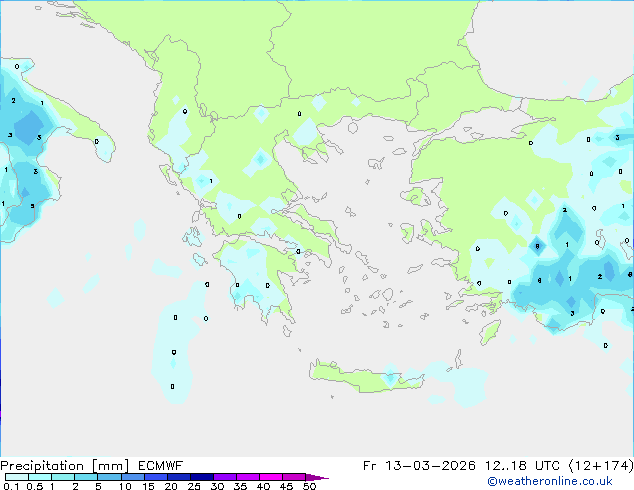Click the '12..18 UTC' time range text
This screenshot has width=634, height=490.
click(x=522, y=466)
